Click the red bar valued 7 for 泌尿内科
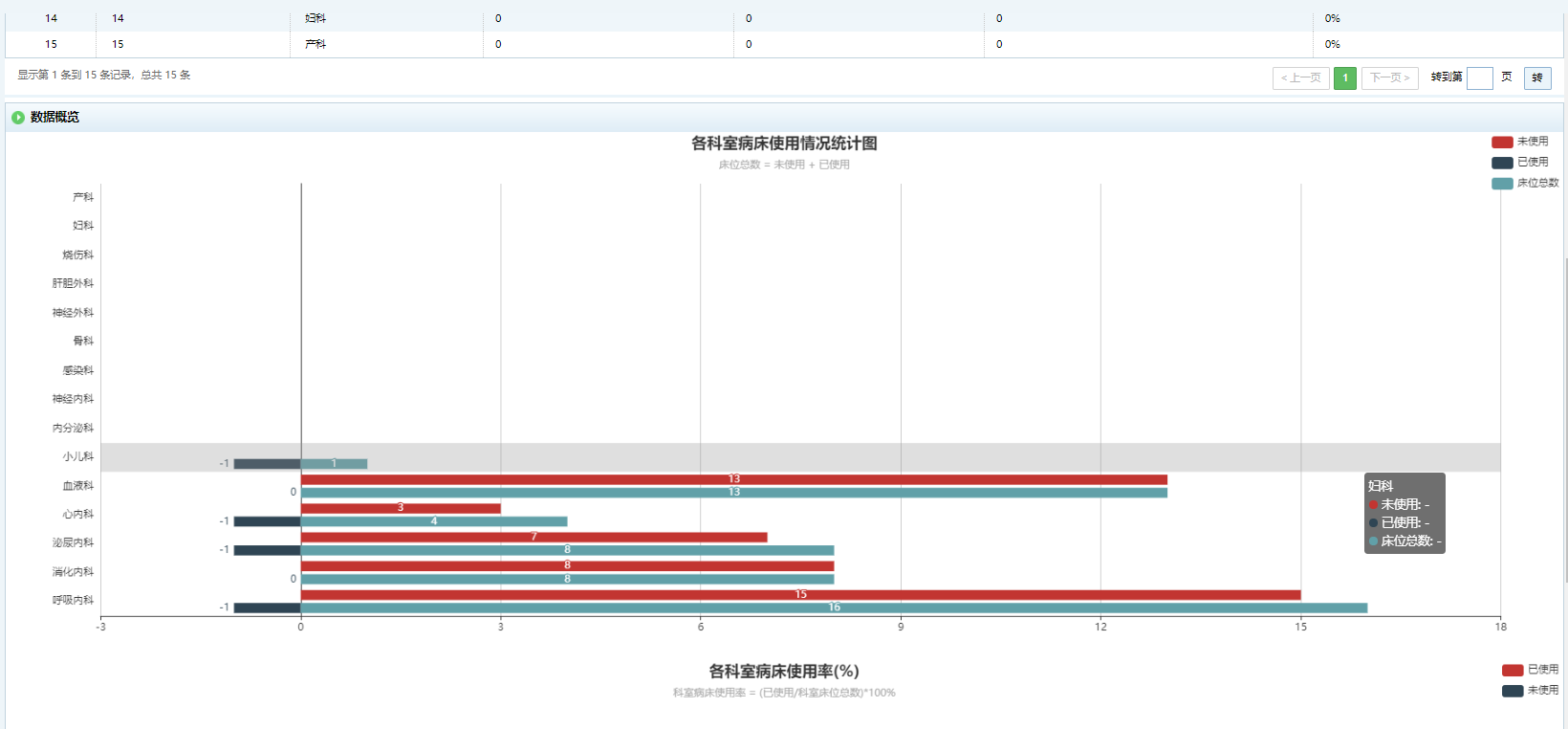The height and width of the screenshot is (729, 1568). pos(534,537)
